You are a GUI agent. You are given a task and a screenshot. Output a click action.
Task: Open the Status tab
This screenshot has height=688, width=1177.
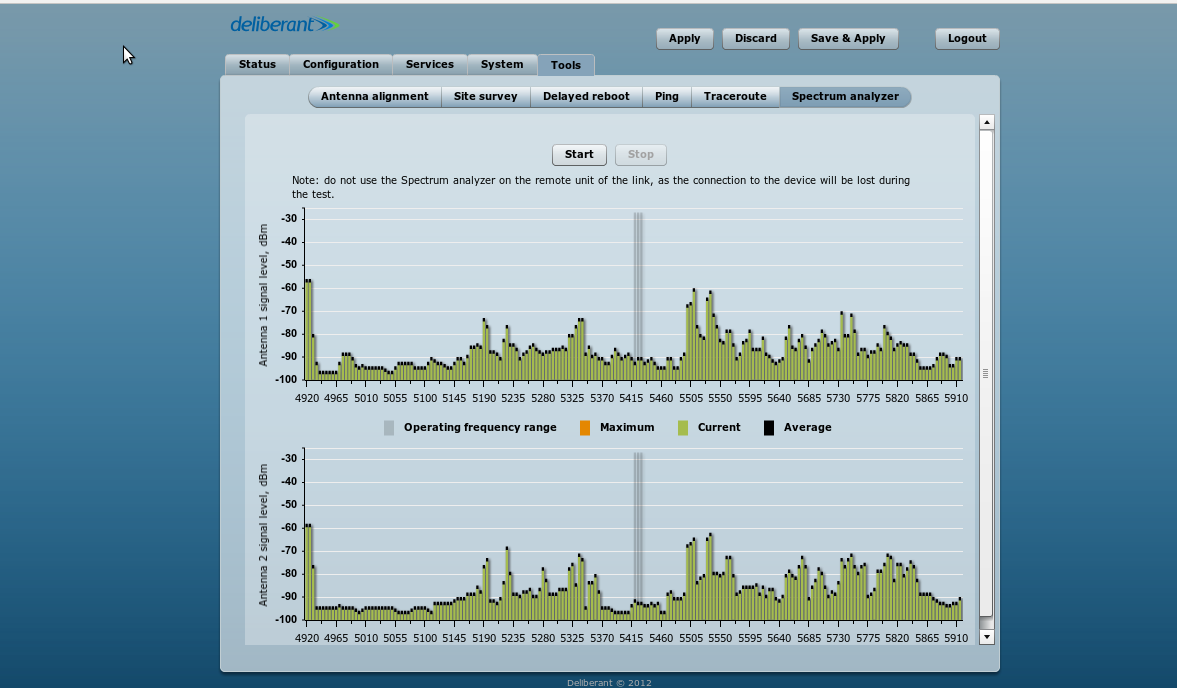[257, 65]
